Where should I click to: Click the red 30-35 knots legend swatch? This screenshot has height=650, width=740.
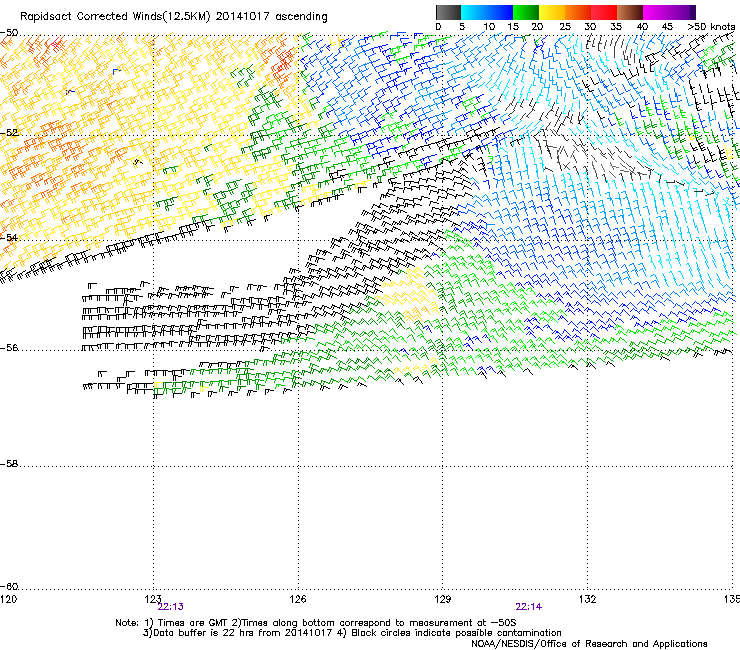[604, 12]
